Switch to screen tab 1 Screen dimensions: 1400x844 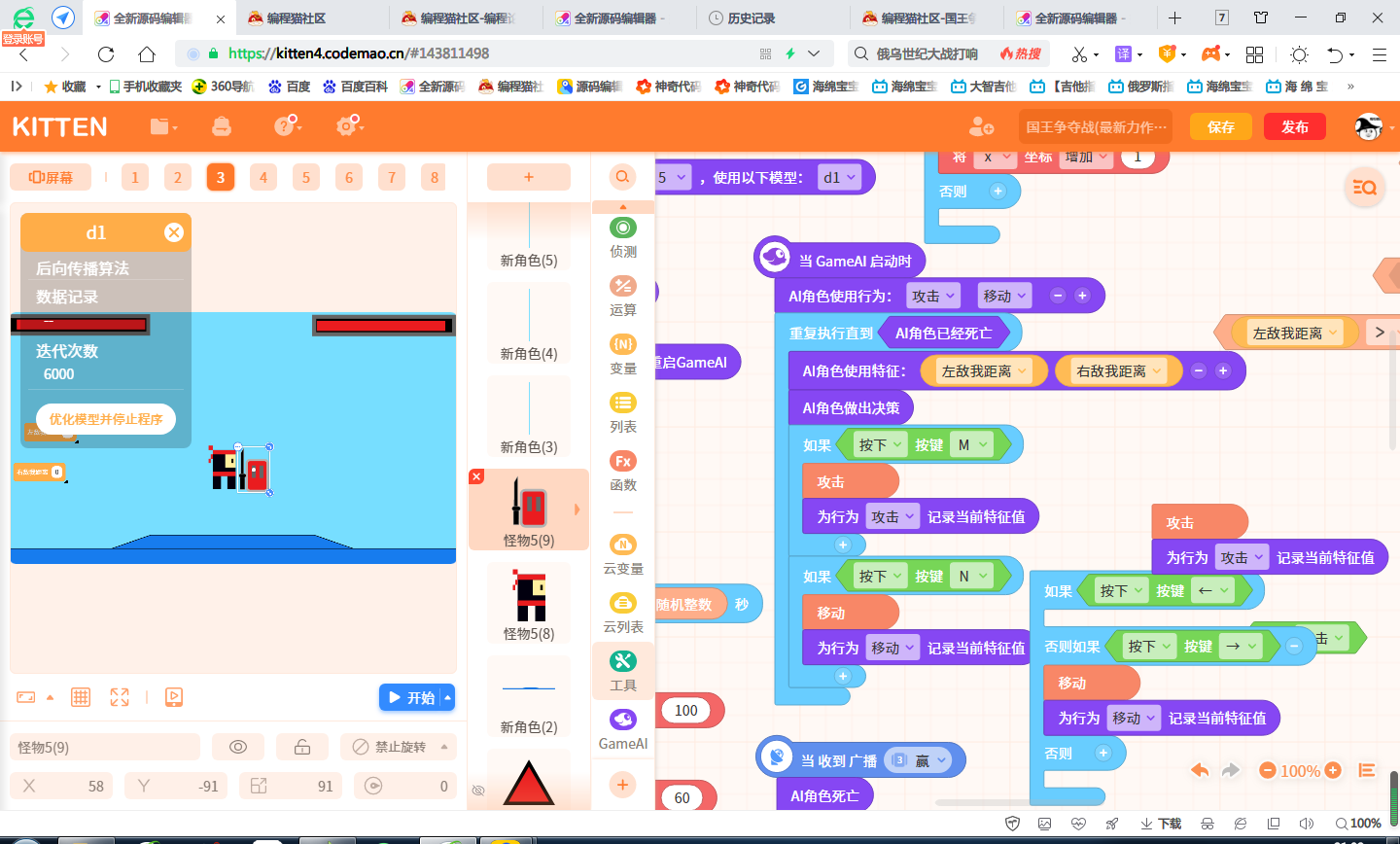[135, 177]
